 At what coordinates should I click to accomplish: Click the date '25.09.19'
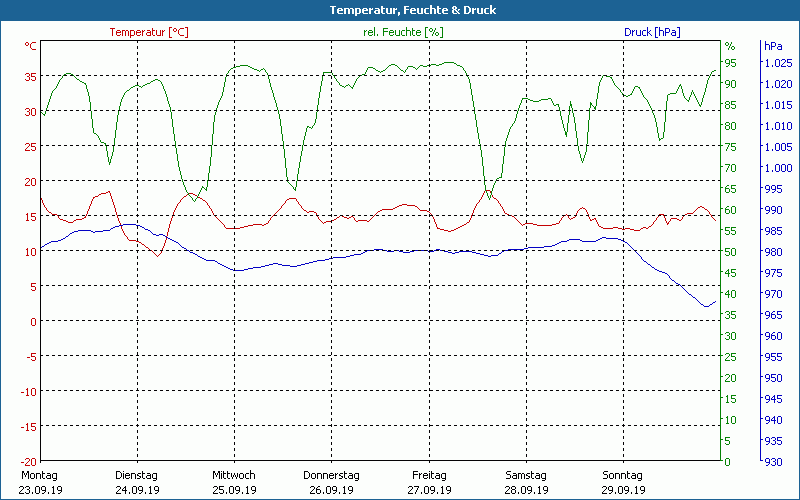(234, 490)
